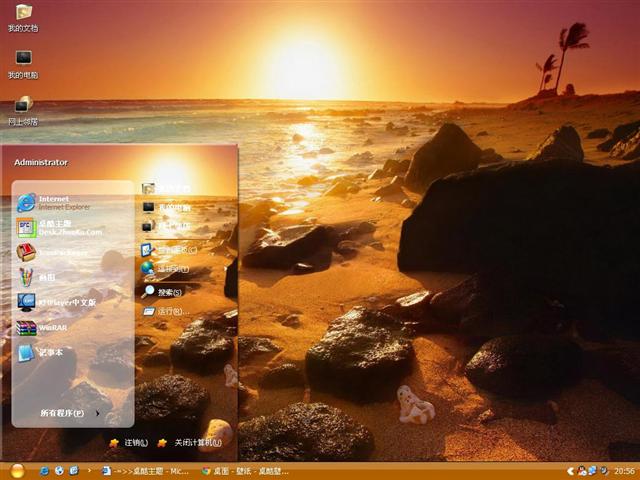Launch the 桌酷主题 Desk.ZhuoKu.Com shortcut
The image size is (640, 480).
(x=58, y=228)
